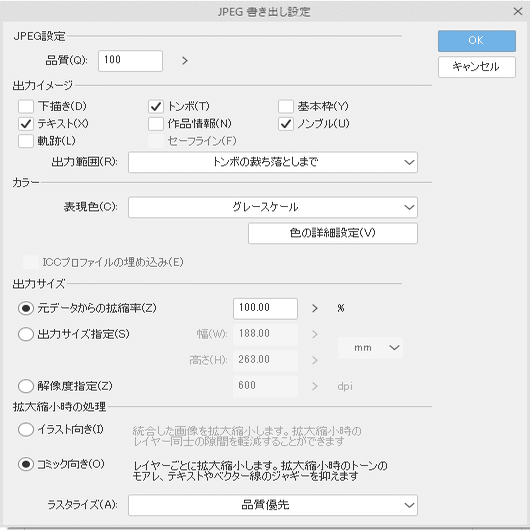Click the OK button

[477, 41]
